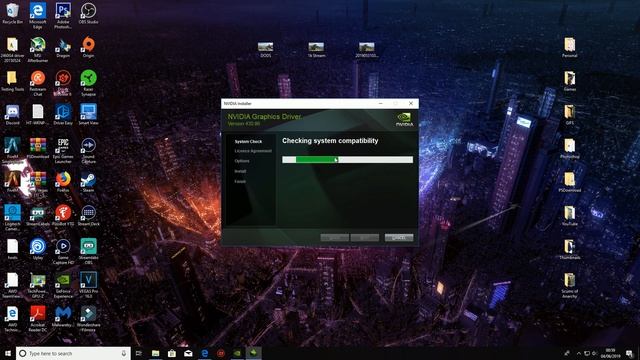Image resolution: width=640 pixels, height=360 pixels.
Task: Open the notification Action Center
Action: pos(630,353)
